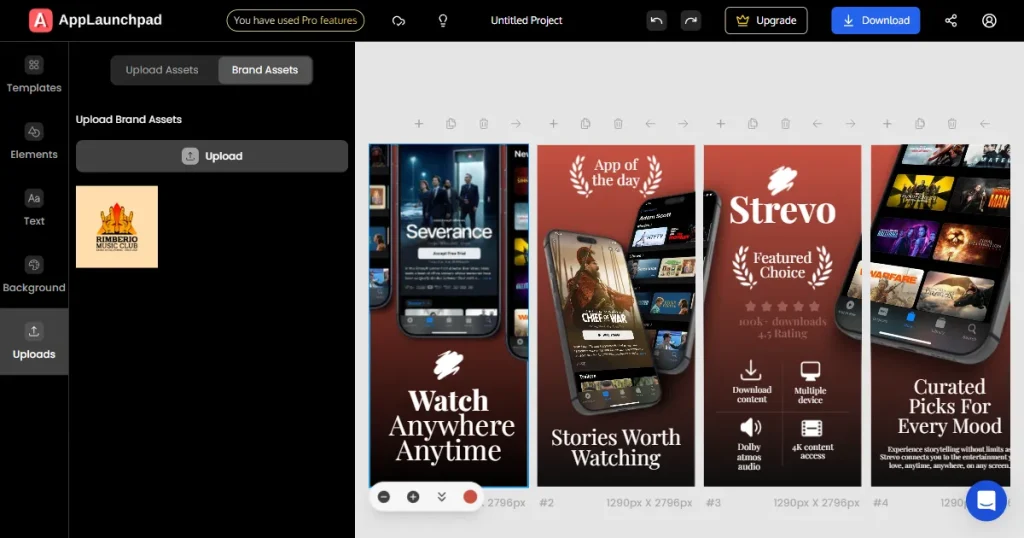Click the 'Download content' feature text
1024x538 pixels.
click(751, 394)
